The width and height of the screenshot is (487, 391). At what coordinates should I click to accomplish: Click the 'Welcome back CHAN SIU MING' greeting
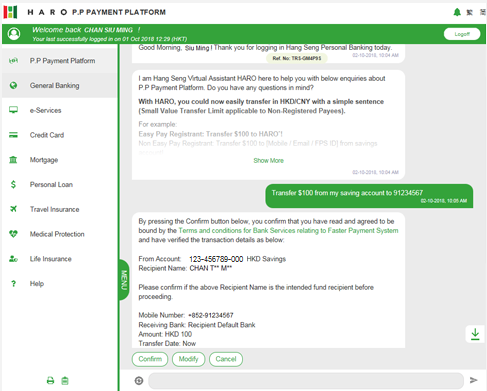[x=86, y=30]
